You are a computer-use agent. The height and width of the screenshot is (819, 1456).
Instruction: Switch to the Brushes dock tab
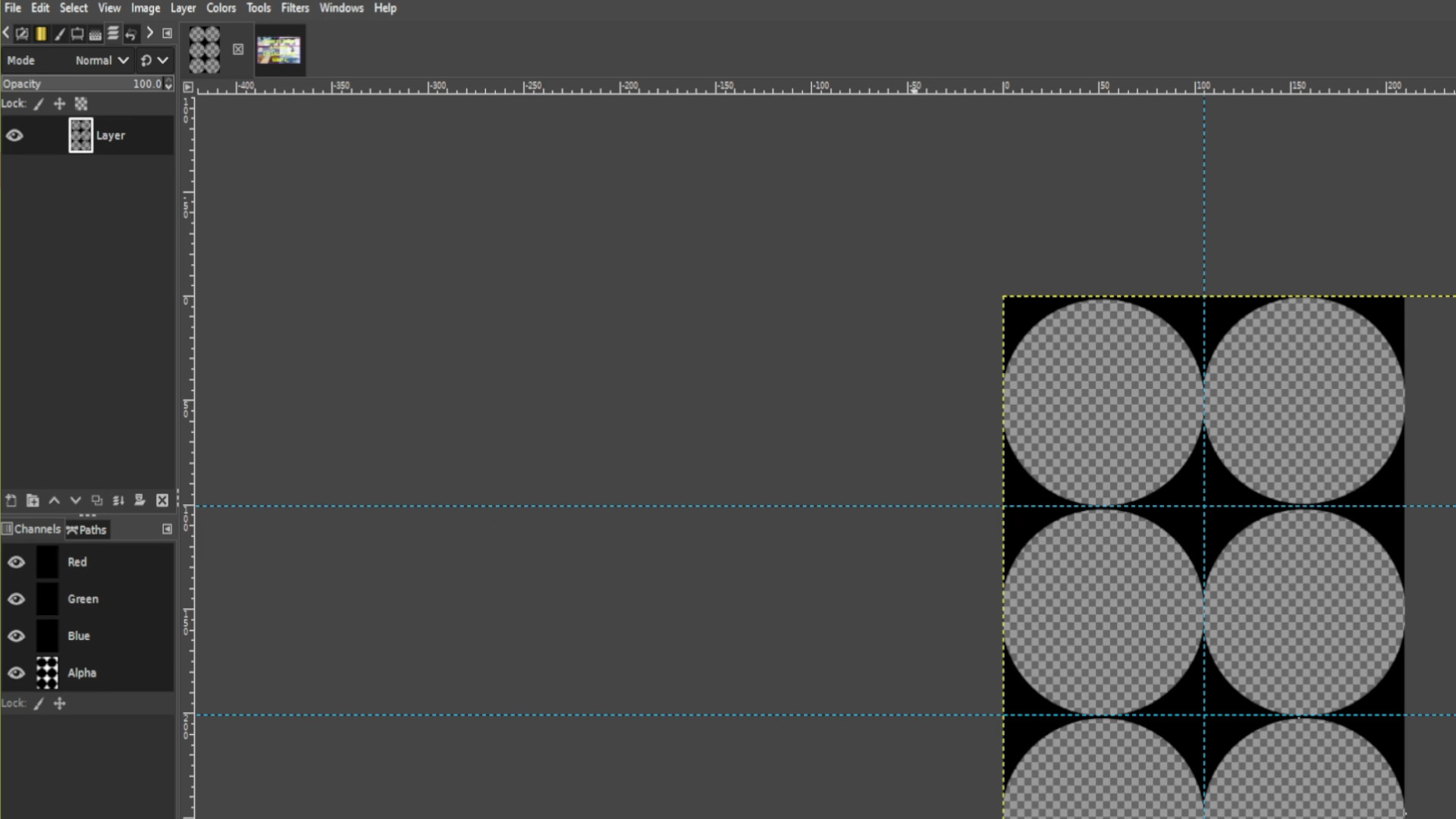[59, 33]
